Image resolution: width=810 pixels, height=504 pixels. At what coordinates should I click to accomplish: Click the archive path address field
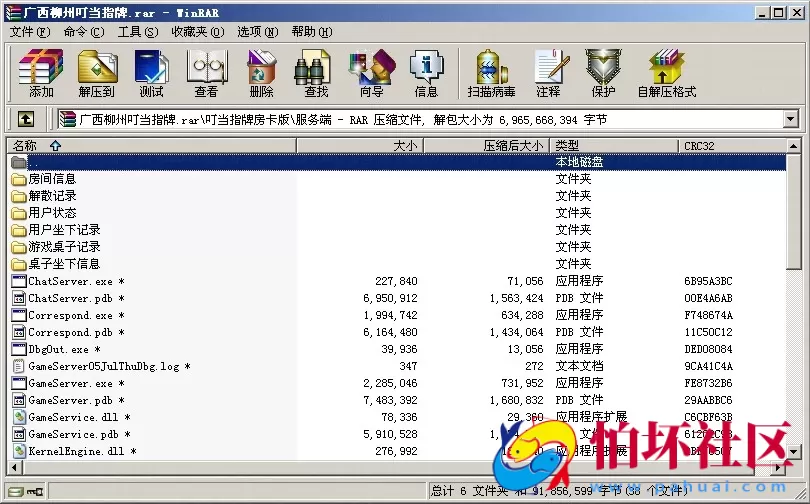(x=420, y=120)
